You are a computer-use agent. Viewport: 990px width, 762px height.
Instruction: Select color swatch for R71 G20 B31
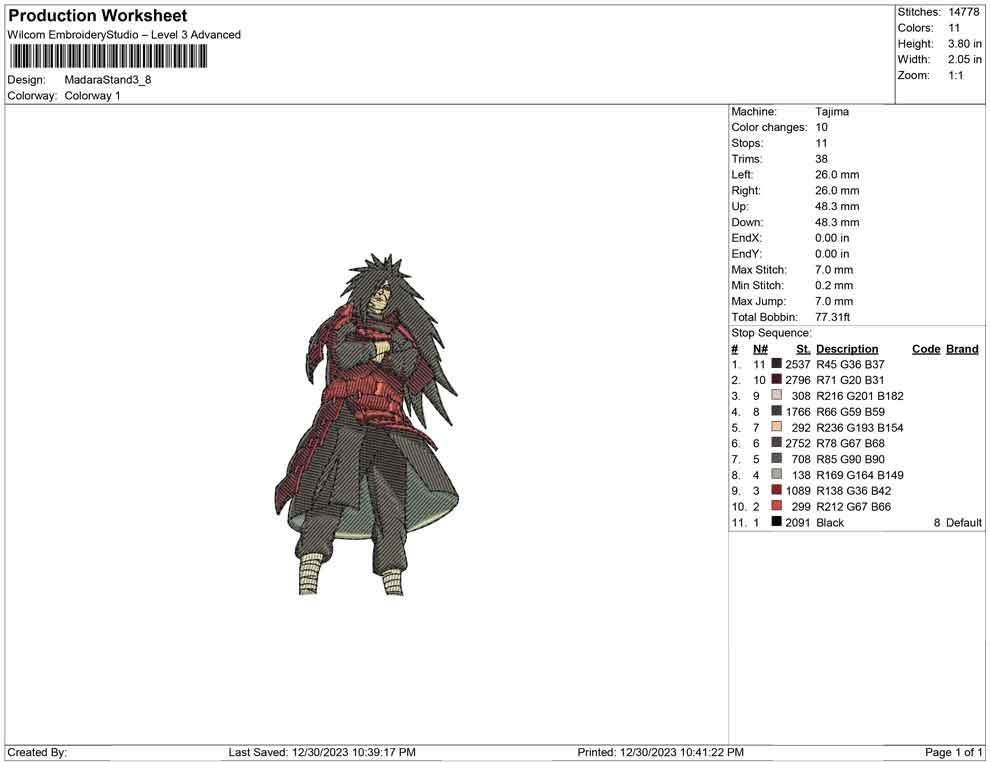click(777, 379)
